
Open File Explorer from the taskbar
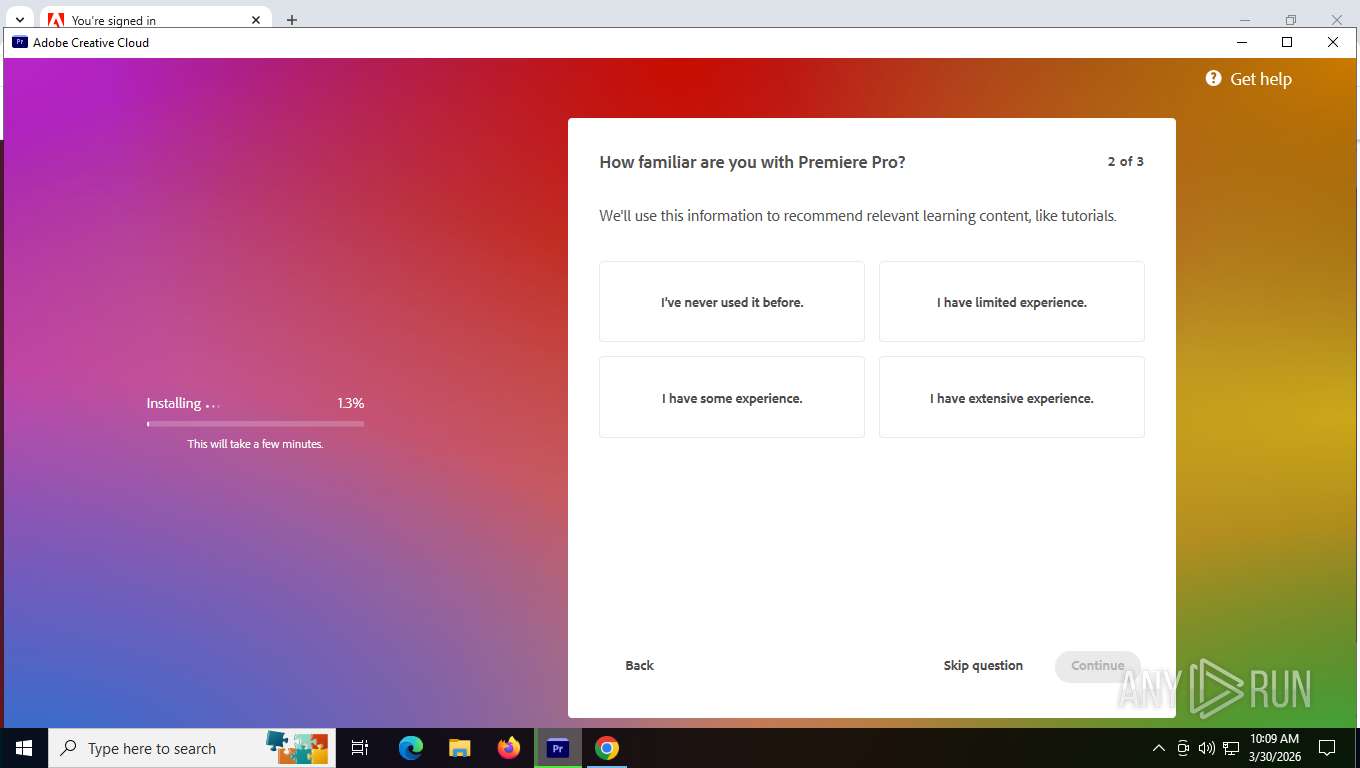pos(460,748)
